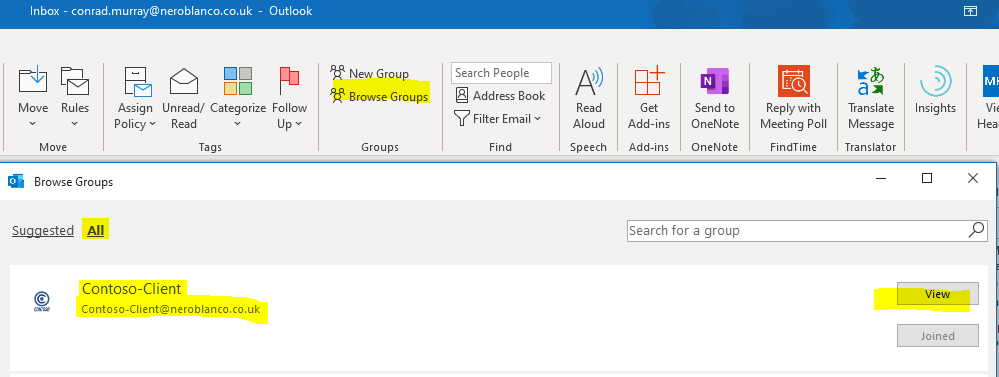
Task: Open the Address Book
Action: (501, 96)
